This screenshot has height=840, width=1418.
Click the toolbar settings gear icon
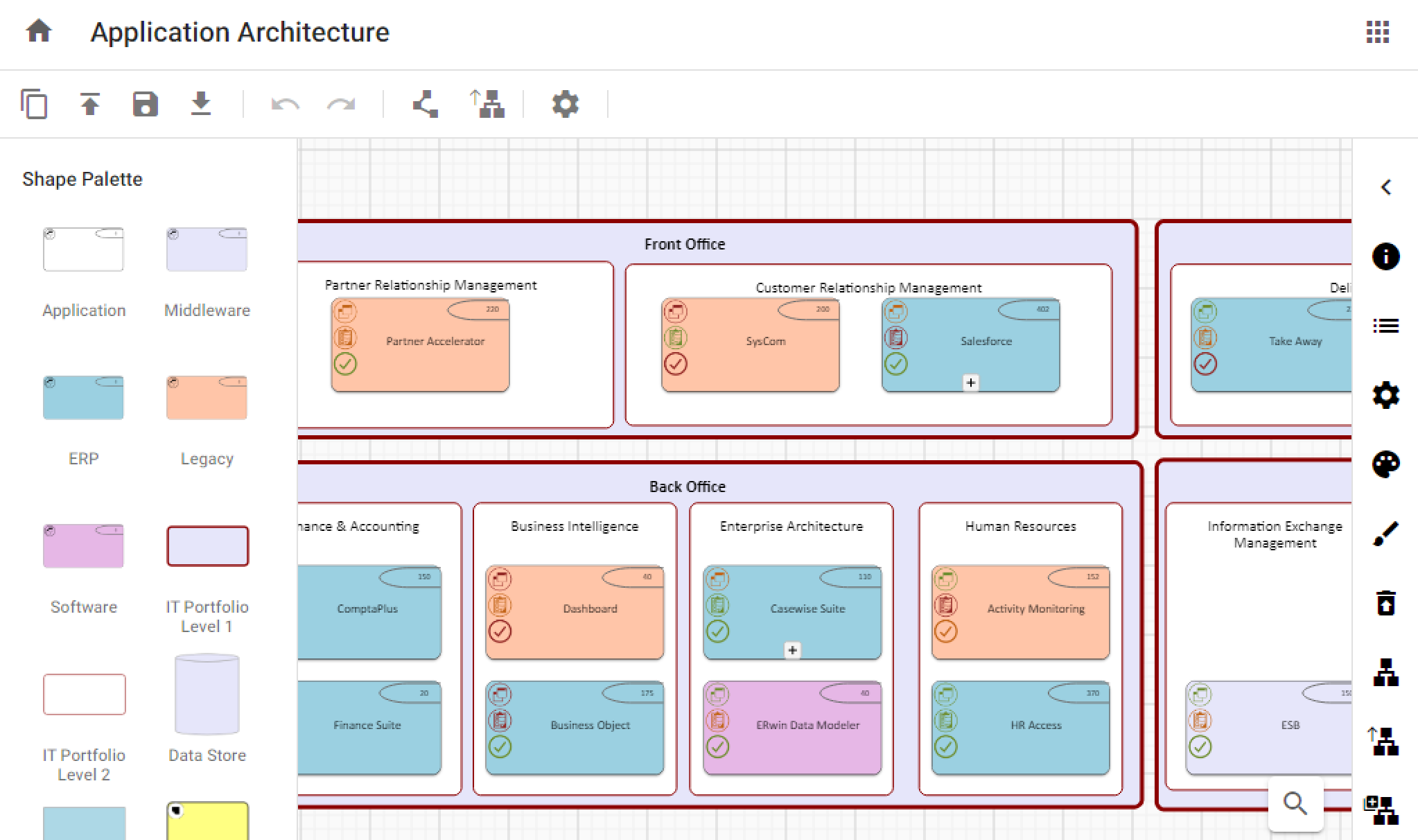click(x=565, y=105)
